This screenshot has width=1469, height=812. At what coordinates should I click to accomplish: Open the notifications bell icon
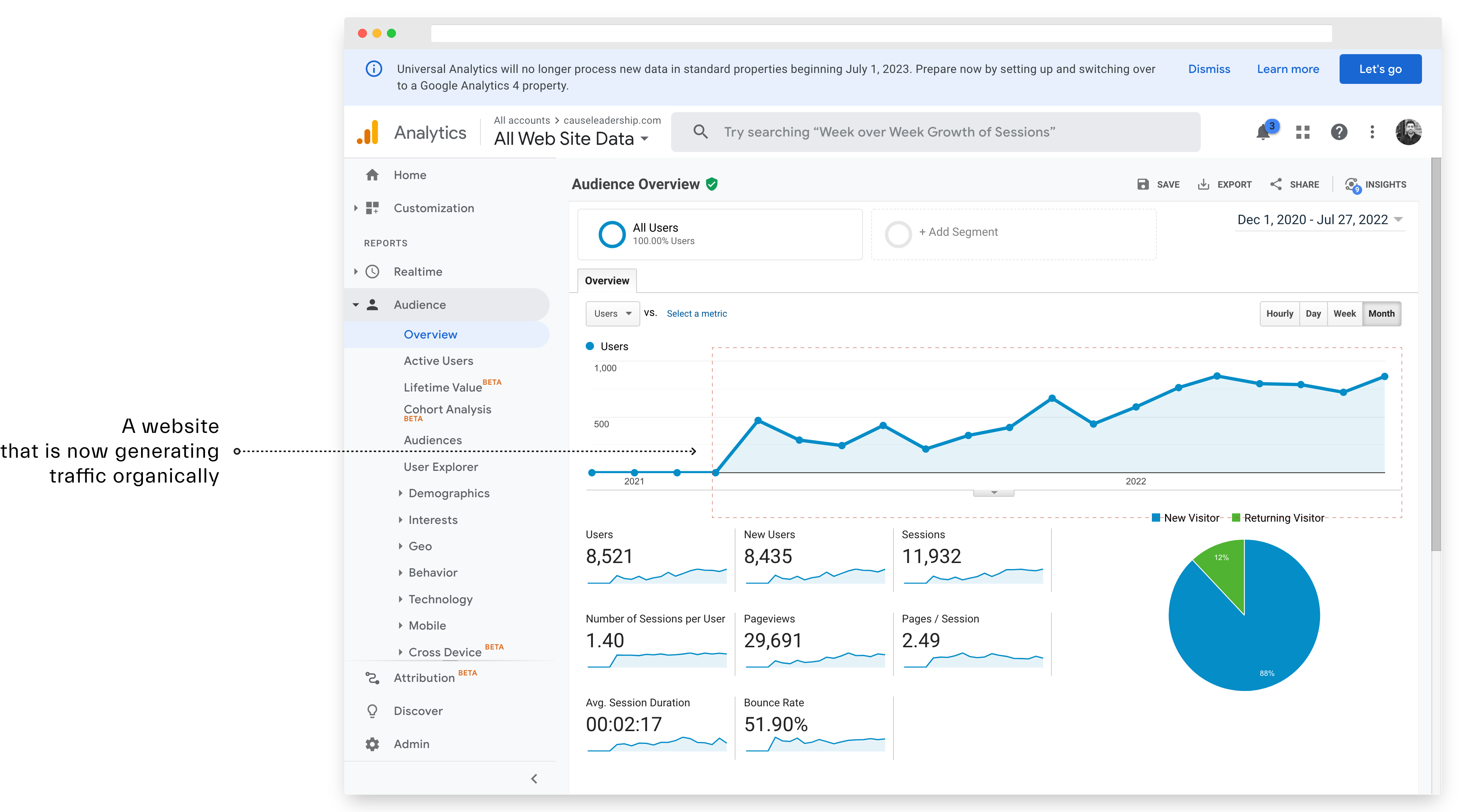tap(1263, 132)
